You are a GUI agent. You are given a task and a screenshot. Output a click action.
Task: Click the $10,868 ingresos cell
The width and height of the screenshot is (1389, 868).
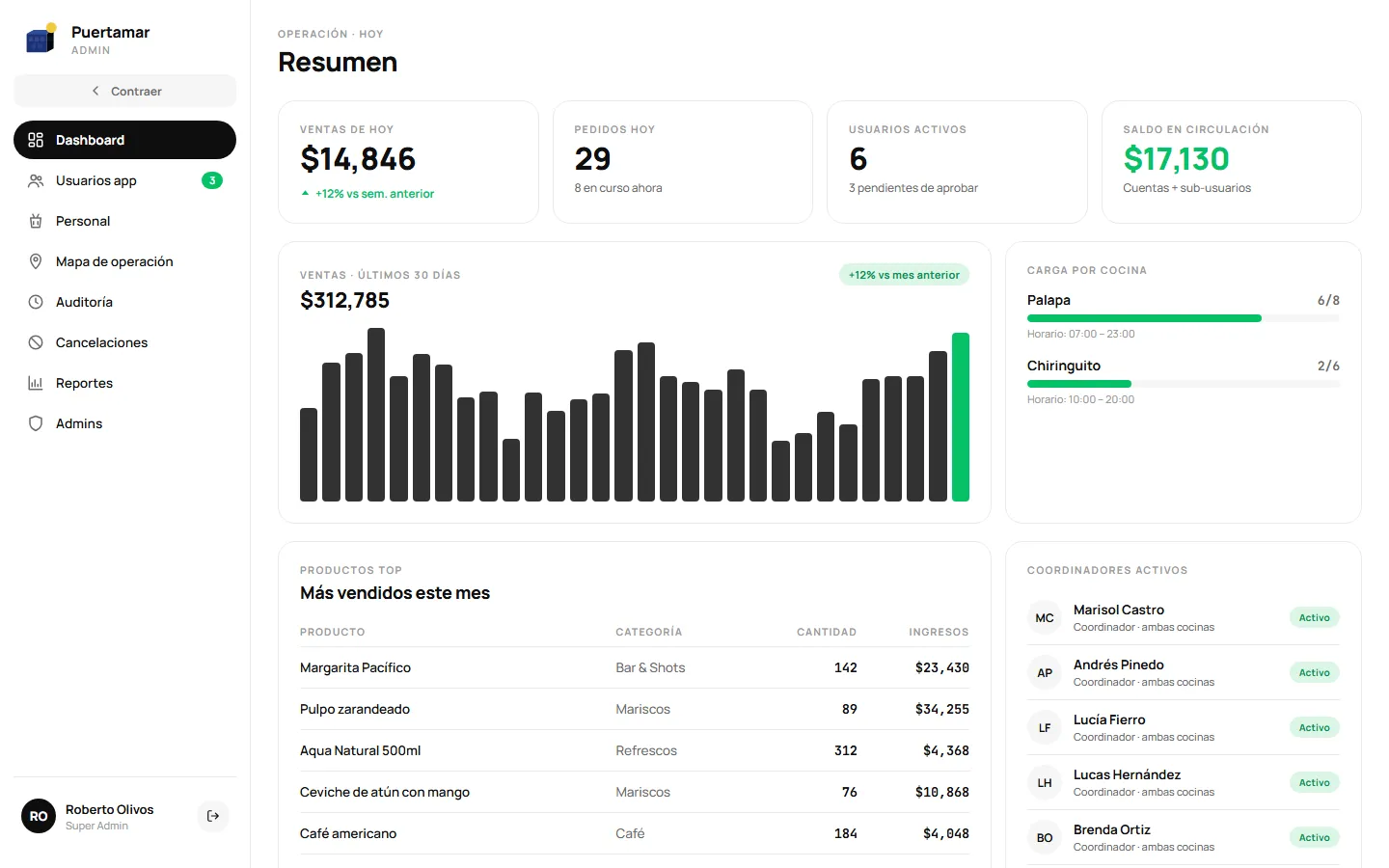pyautogui.click(x=942, y=792)
